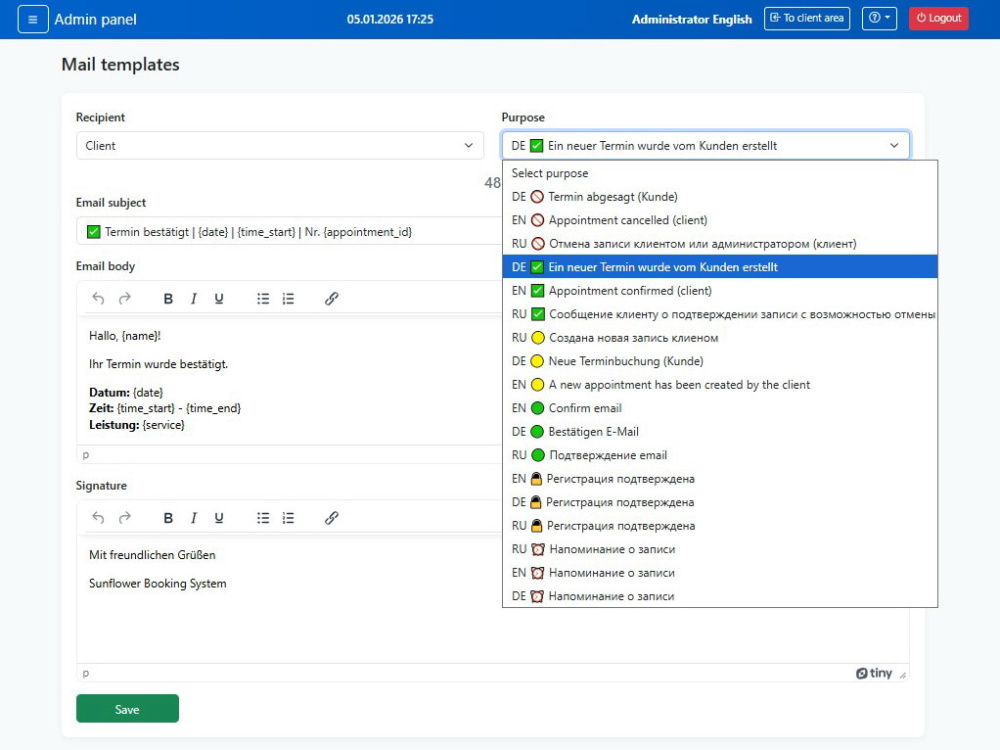Save the mail template

pos(127,709)
